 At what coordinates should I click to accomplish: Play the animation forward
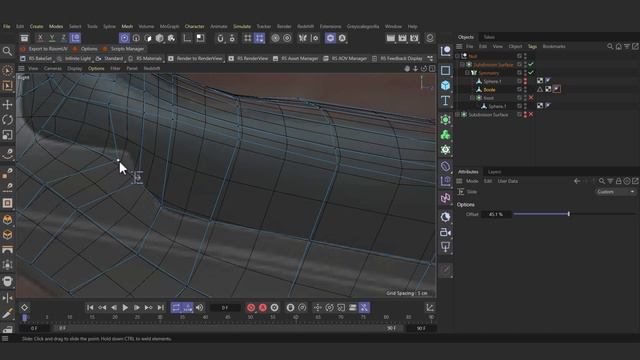pos(125,307)
